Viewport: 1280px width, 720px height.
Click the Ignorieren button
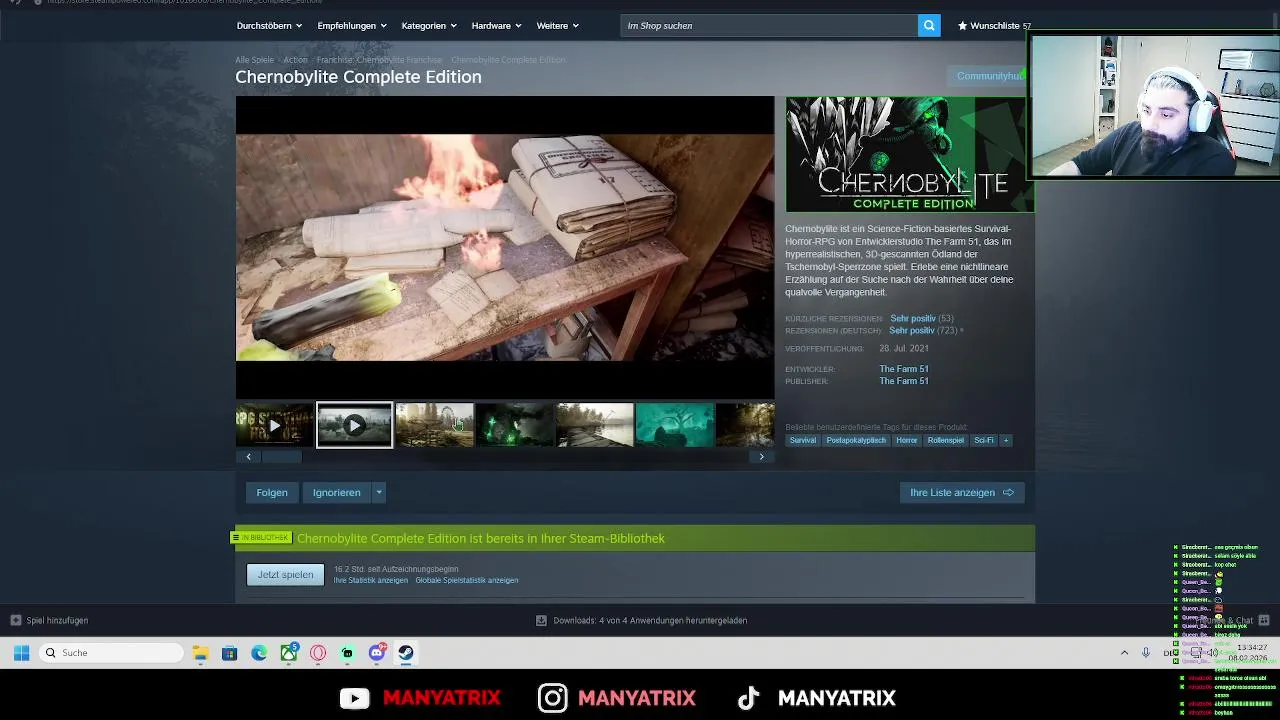click(x=336, y=492)
